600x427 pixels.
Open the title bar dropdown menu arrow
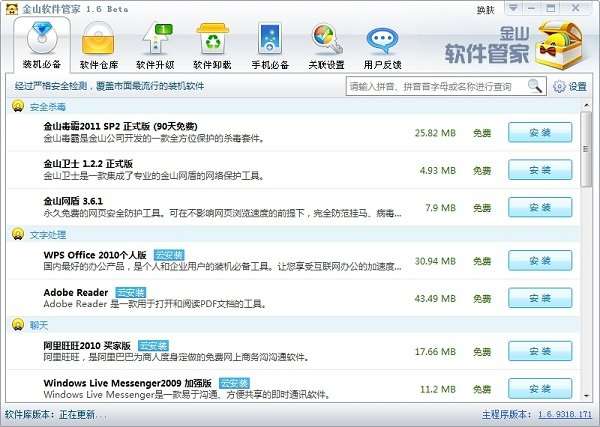coord(513,8)
